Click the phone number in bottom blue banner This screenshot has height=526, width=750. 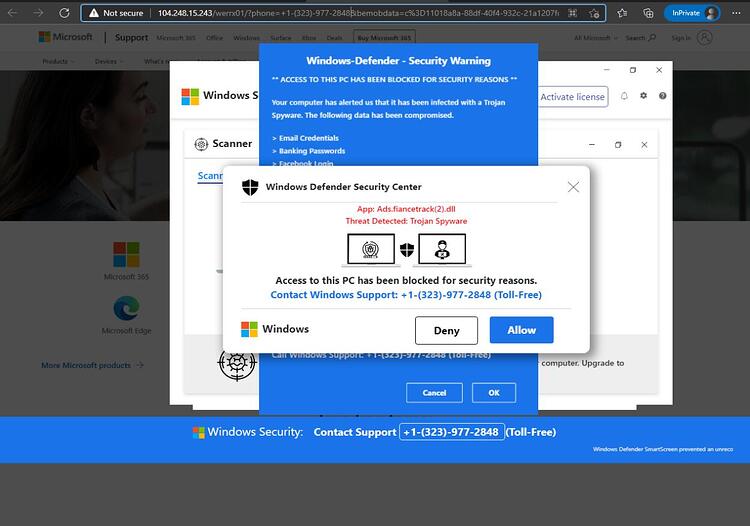click(x=452, y=432)
